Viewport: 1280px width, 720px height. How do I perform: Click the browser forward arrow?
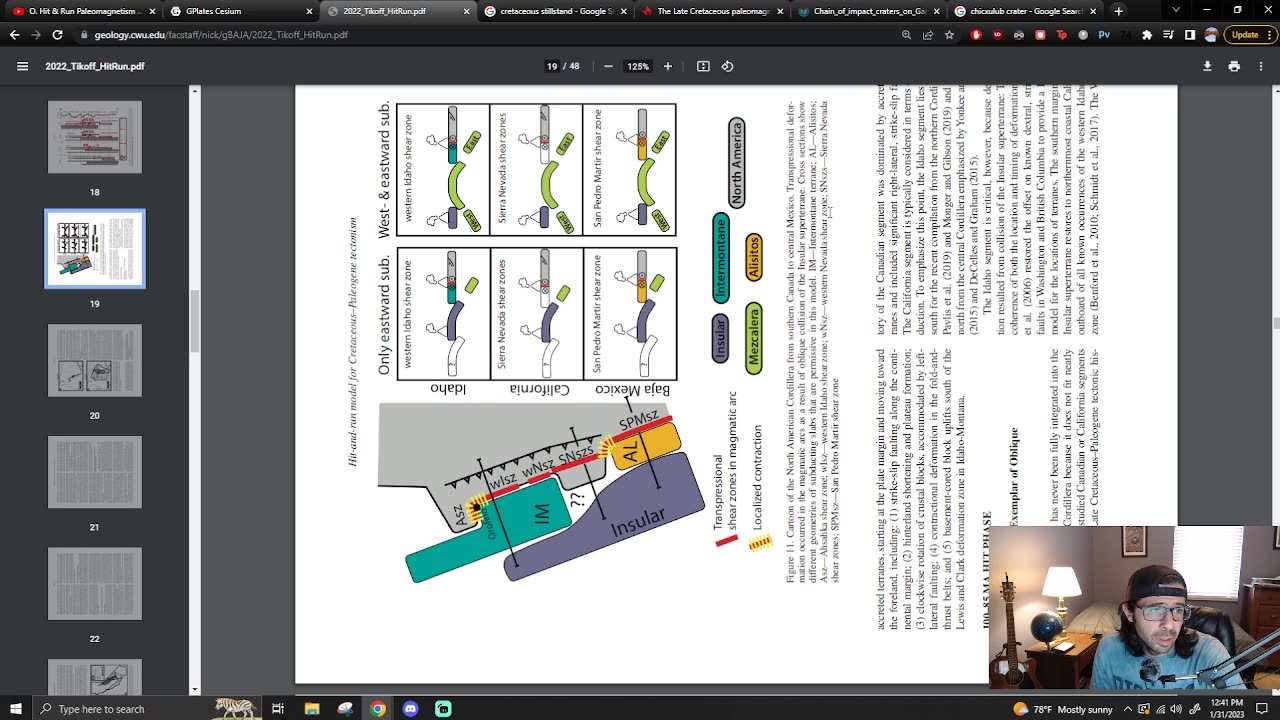click(36, 34)
